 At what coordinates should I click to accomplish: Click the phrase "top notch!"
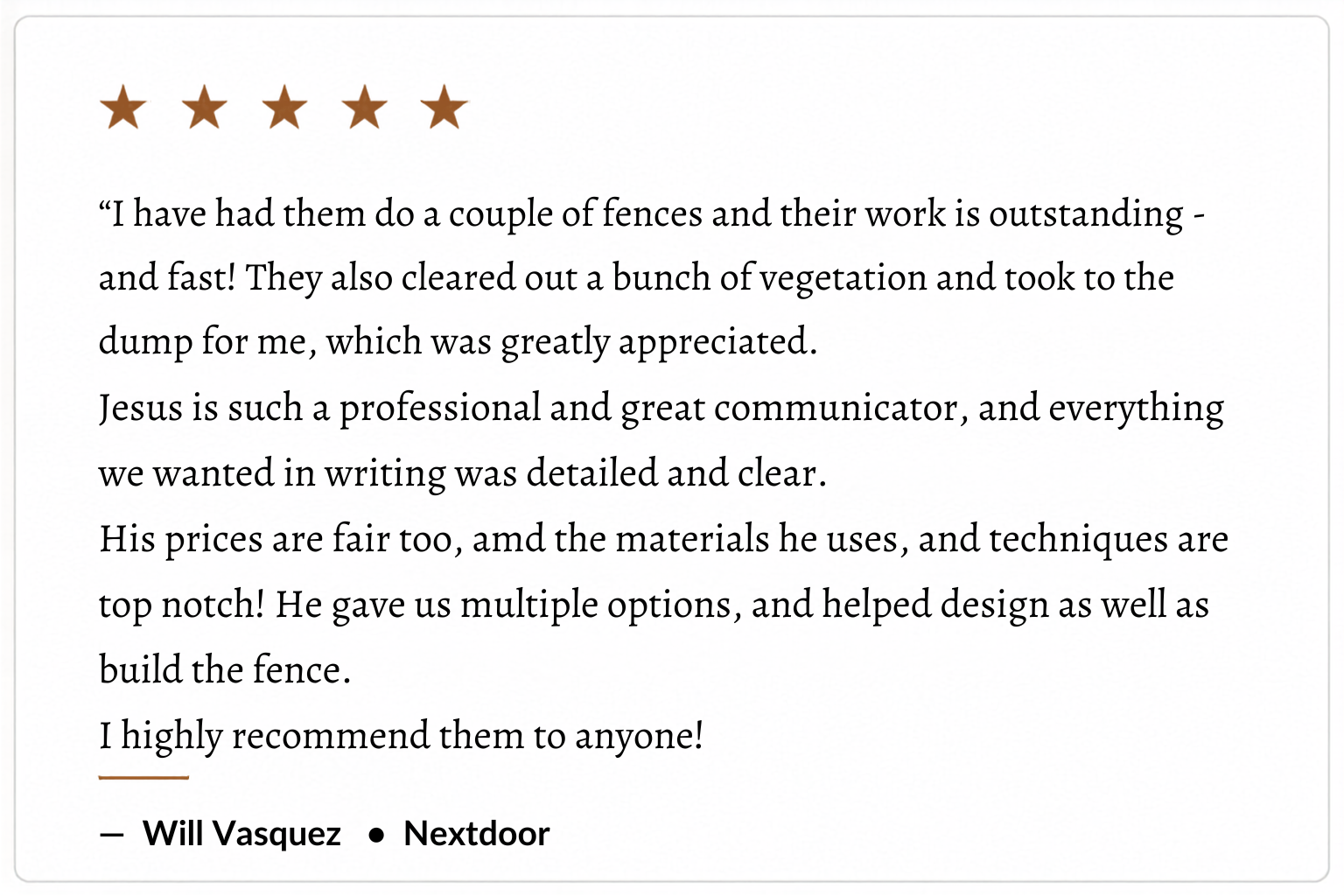pyautogui.click(x=181, y=605)
